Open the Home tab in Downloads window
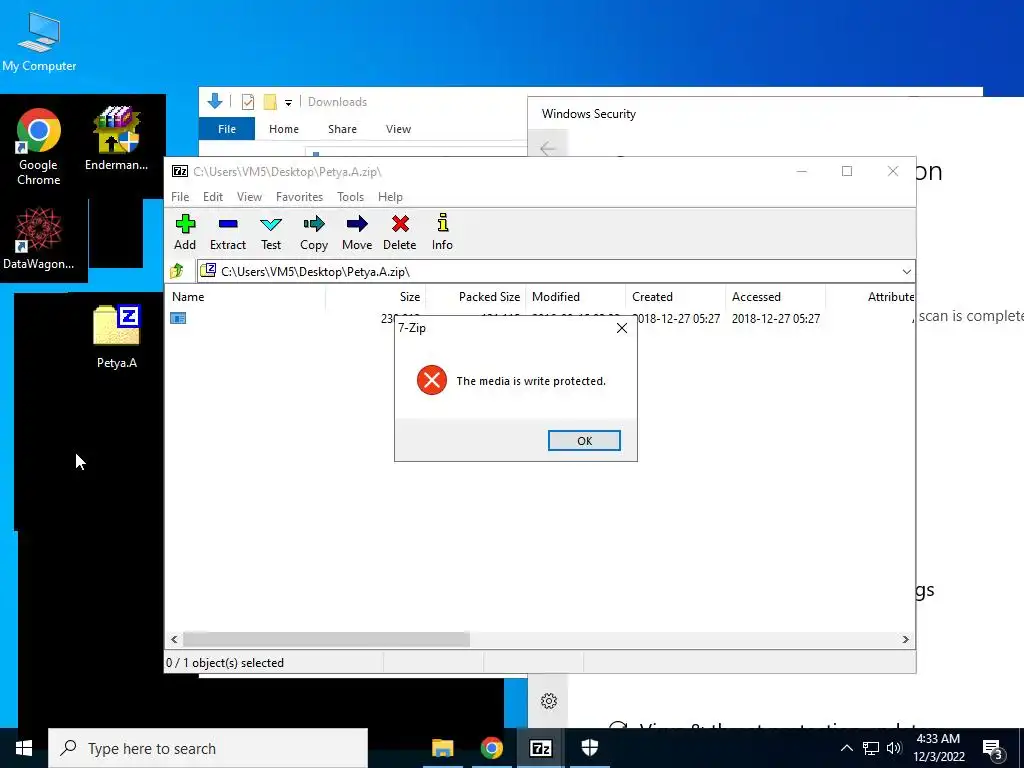The height and width of the screenshot is (768, 1024). click(283, 129)
